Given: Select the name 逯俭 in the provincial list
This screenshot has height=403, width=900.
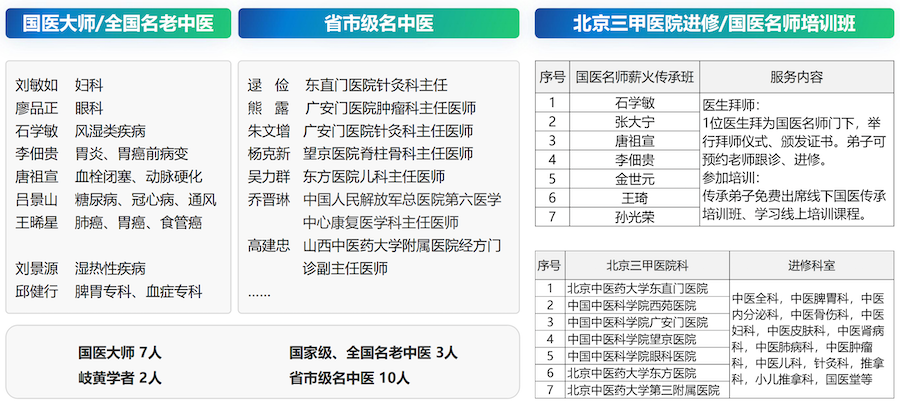Looking at the screenshot, I should [x=269, y=86].
